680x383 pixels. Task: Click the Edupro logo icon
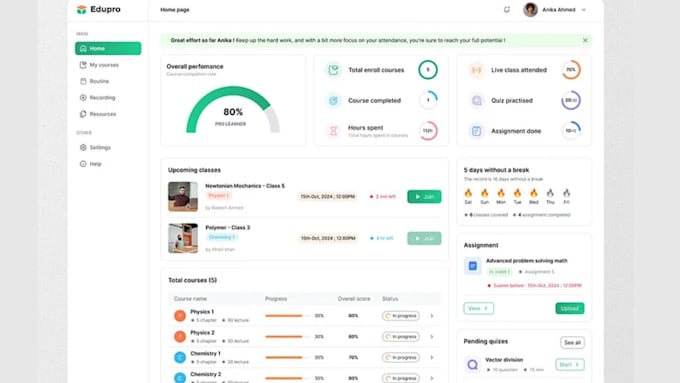point(82,10)
